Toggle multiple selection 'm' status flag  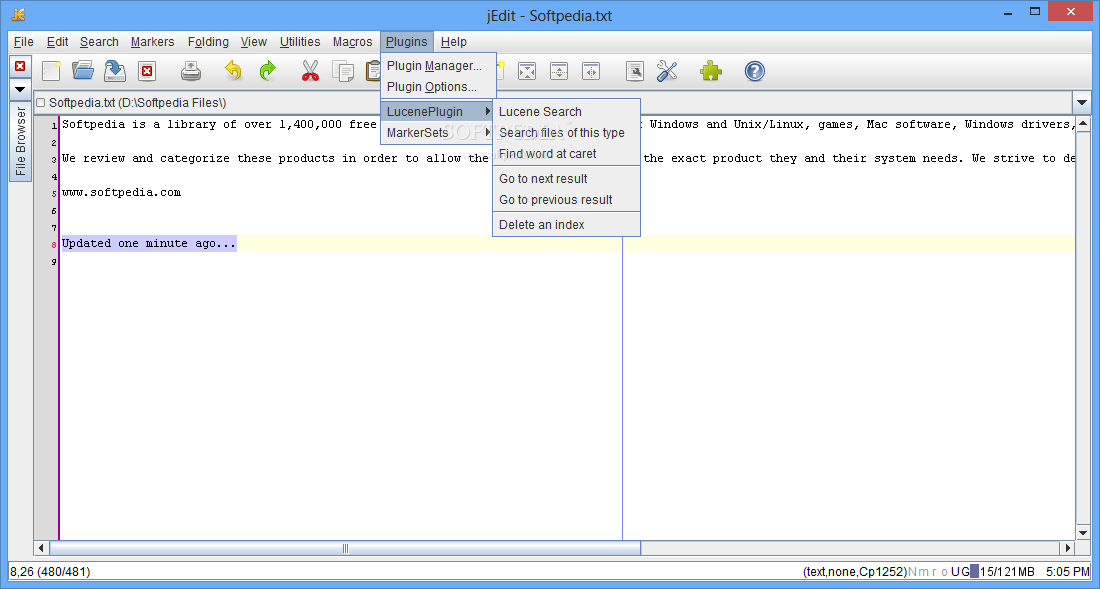click(924, 571)
